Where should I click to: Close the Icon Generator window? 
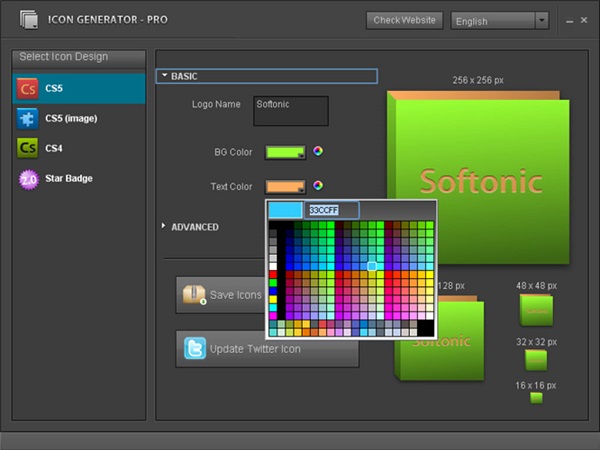[584, 20]
